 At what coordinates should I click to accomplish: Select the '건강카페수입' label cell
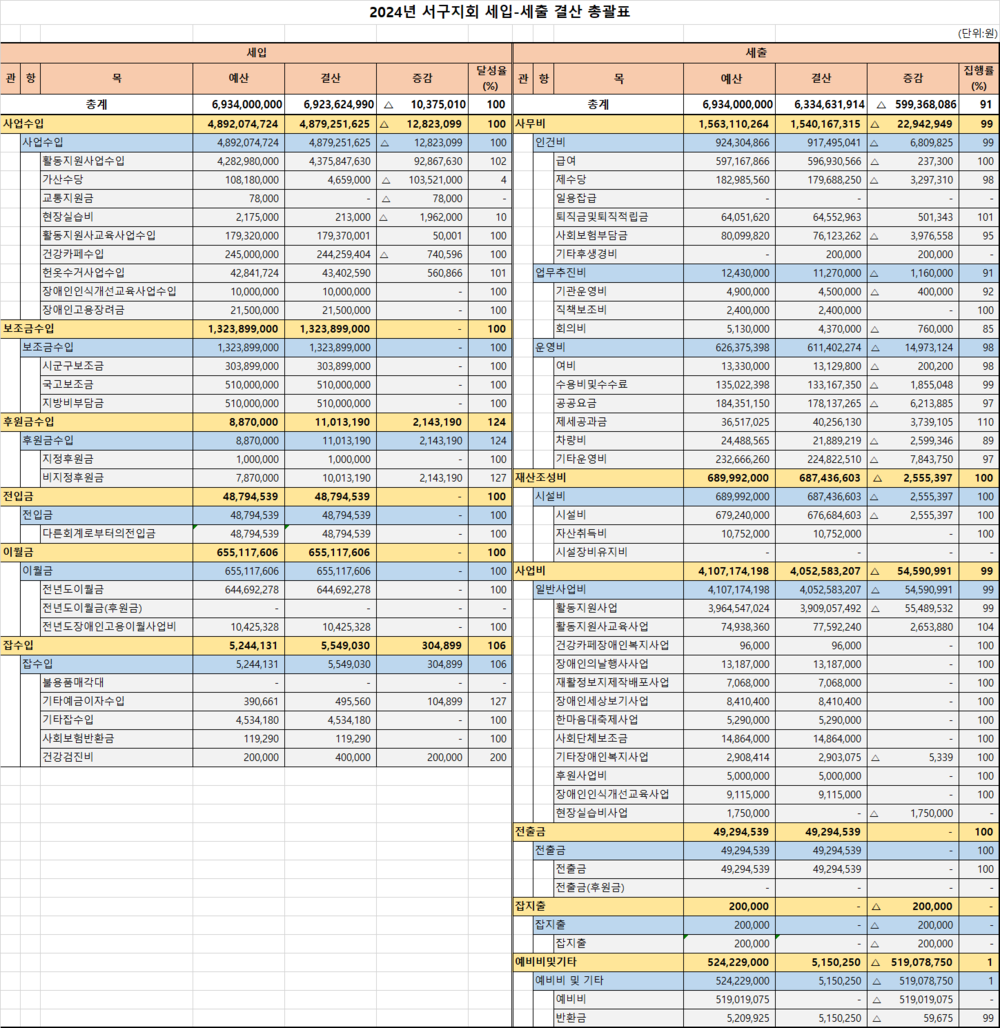(x=117, y=254)
